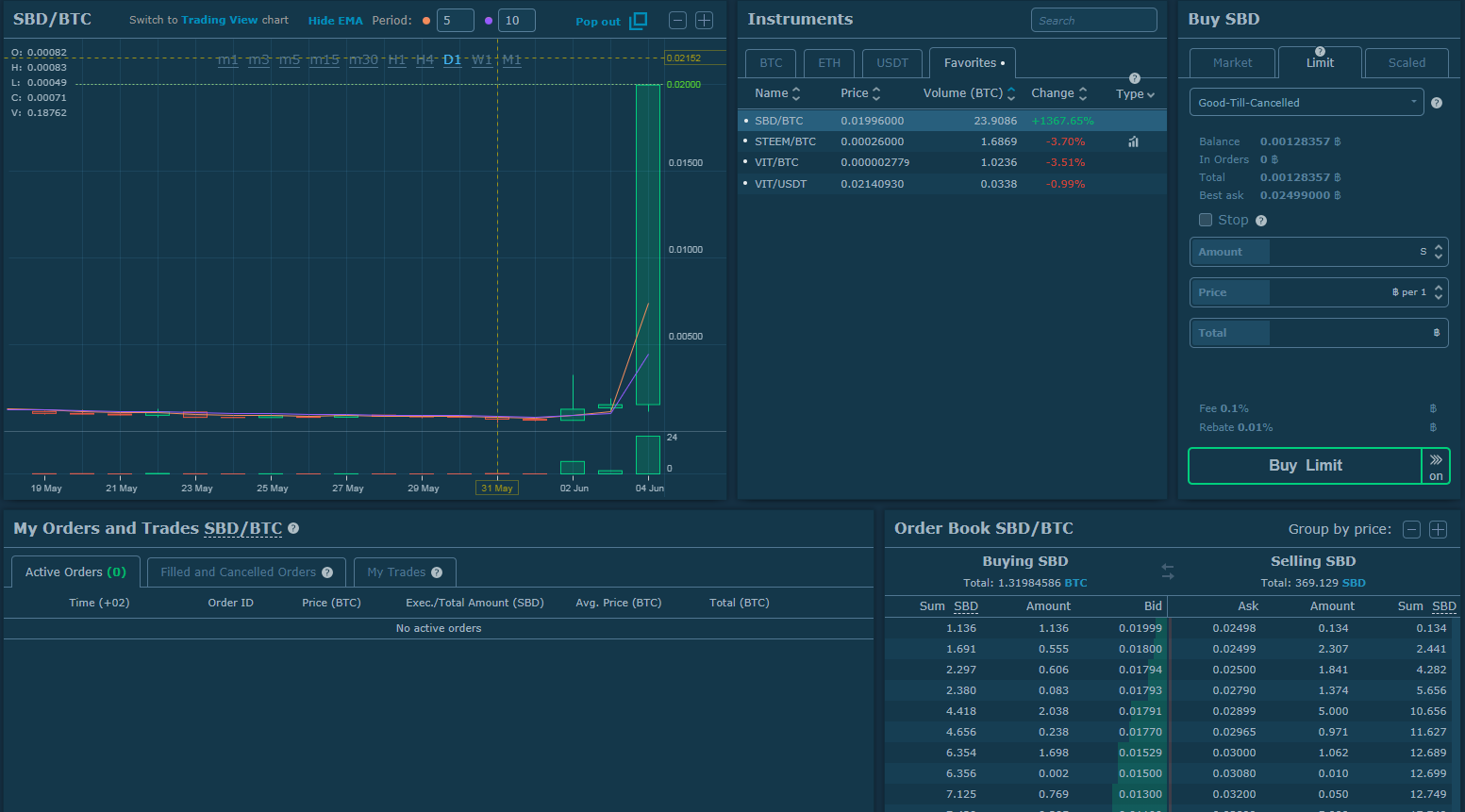Image resolution: width=1465 pixels, height=812 pixels.
Task: Select the VIT/USDT instrument
Action: coord(952,184)
